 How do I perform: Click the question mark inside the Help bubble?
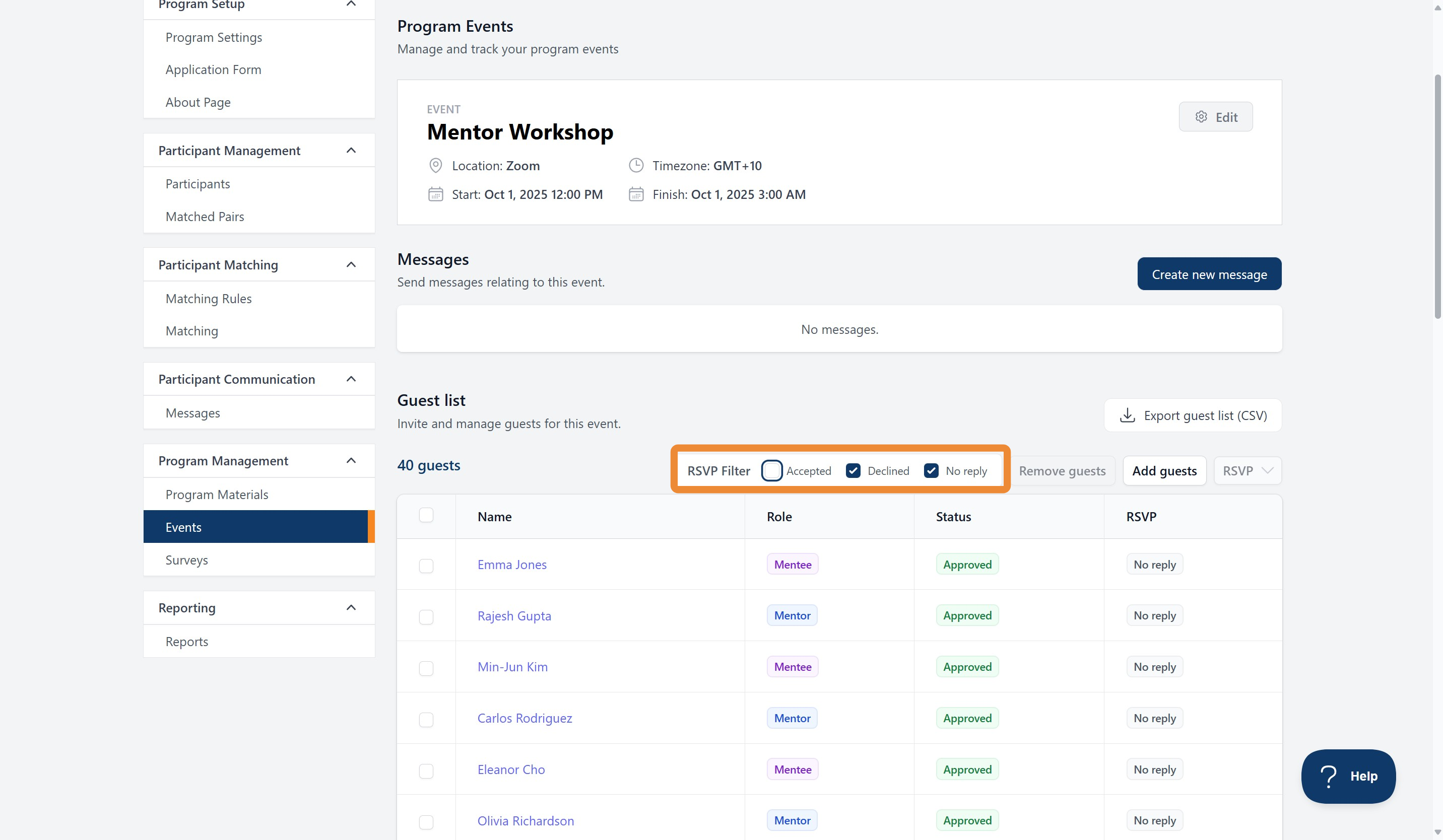click(1329, 776)
